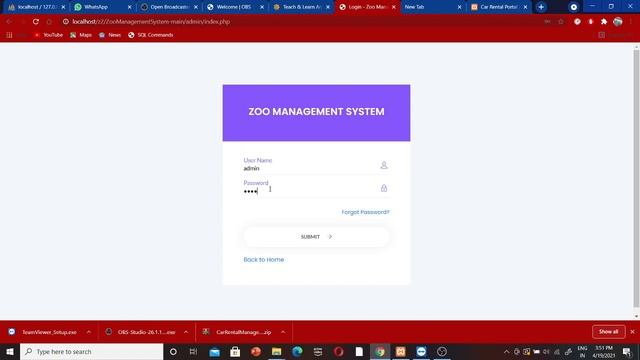Click the page vertical scrollbar

636,178
